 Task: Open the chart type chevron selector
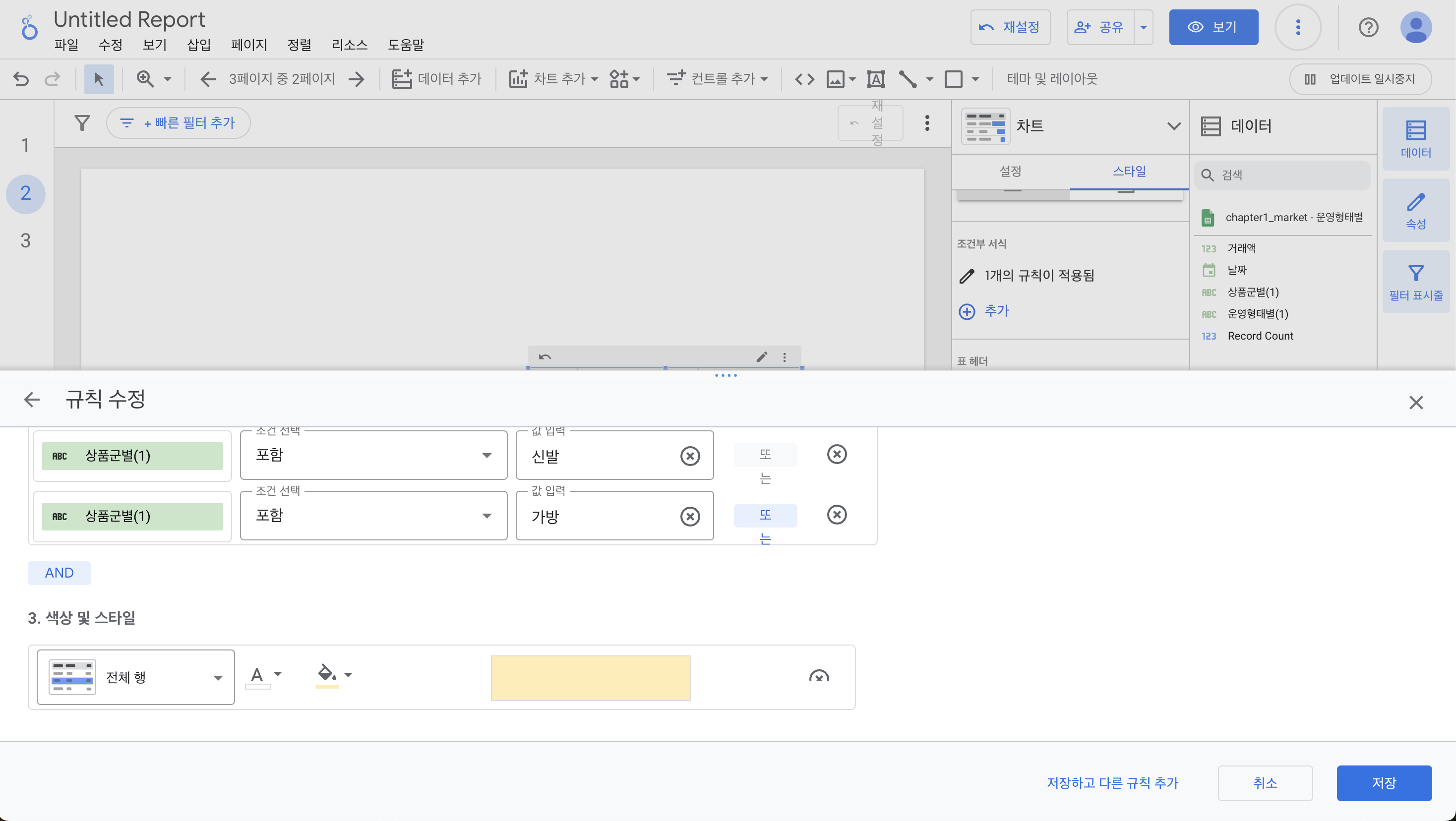point(1173,125)
